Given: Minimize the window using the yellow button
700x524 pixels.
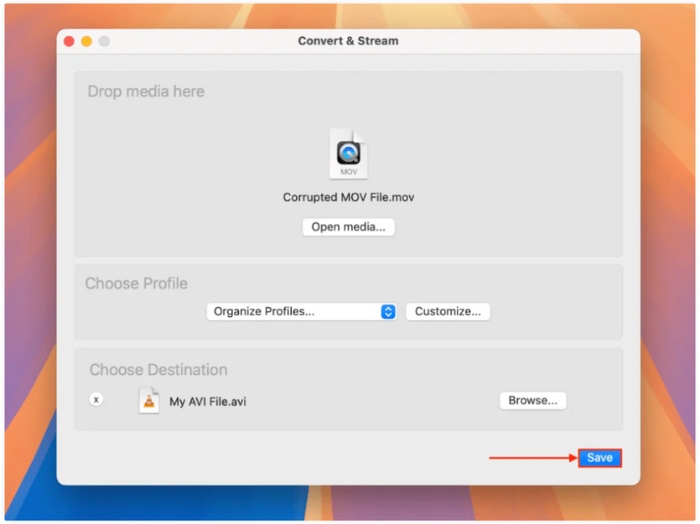Looking at the screenshot, I should pos(86,41).
